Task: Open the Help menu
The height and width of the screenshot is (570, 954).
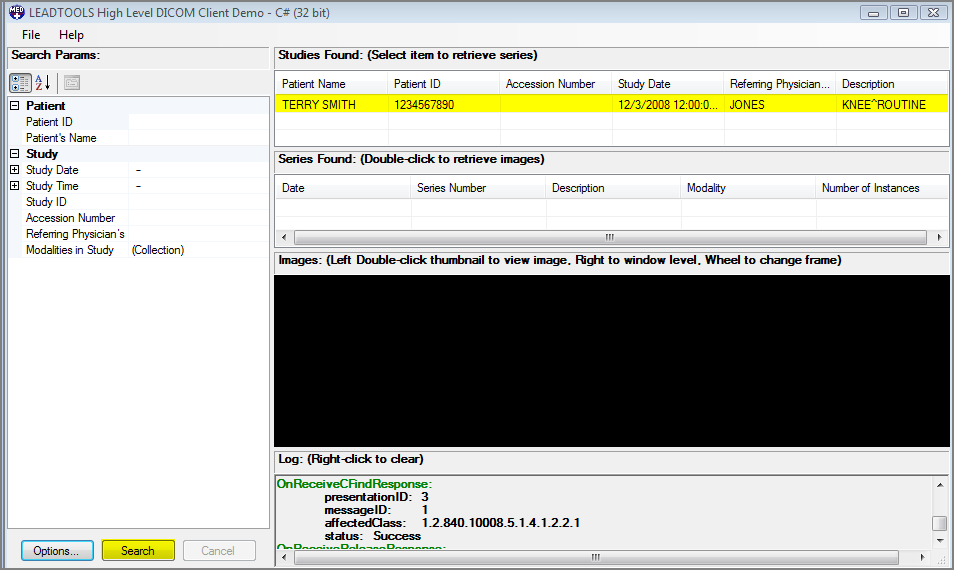Action: pos(72,35)
